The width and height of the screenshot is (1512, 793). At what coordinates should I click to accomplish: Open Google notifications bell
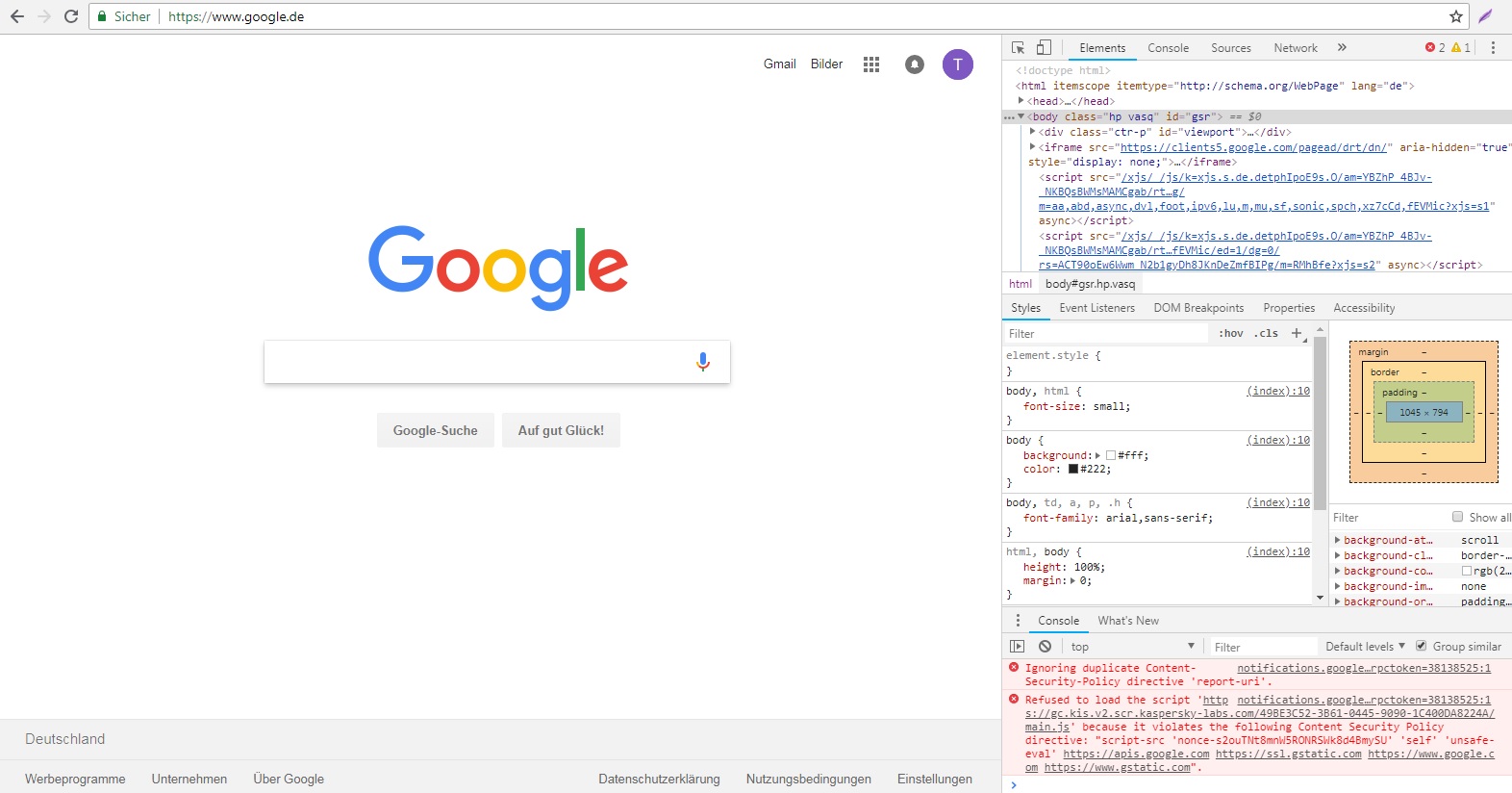point(915,64)
